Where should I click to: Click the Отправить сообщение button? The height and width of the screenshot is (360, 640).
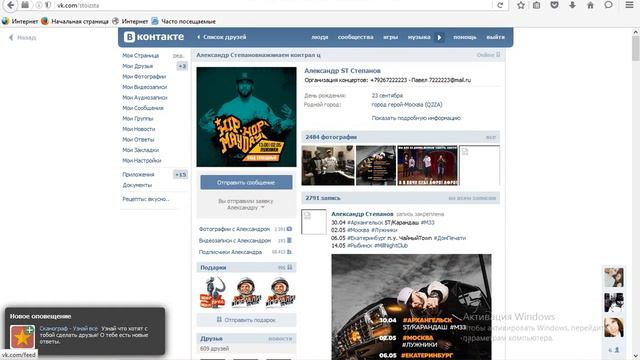(246, 182)
